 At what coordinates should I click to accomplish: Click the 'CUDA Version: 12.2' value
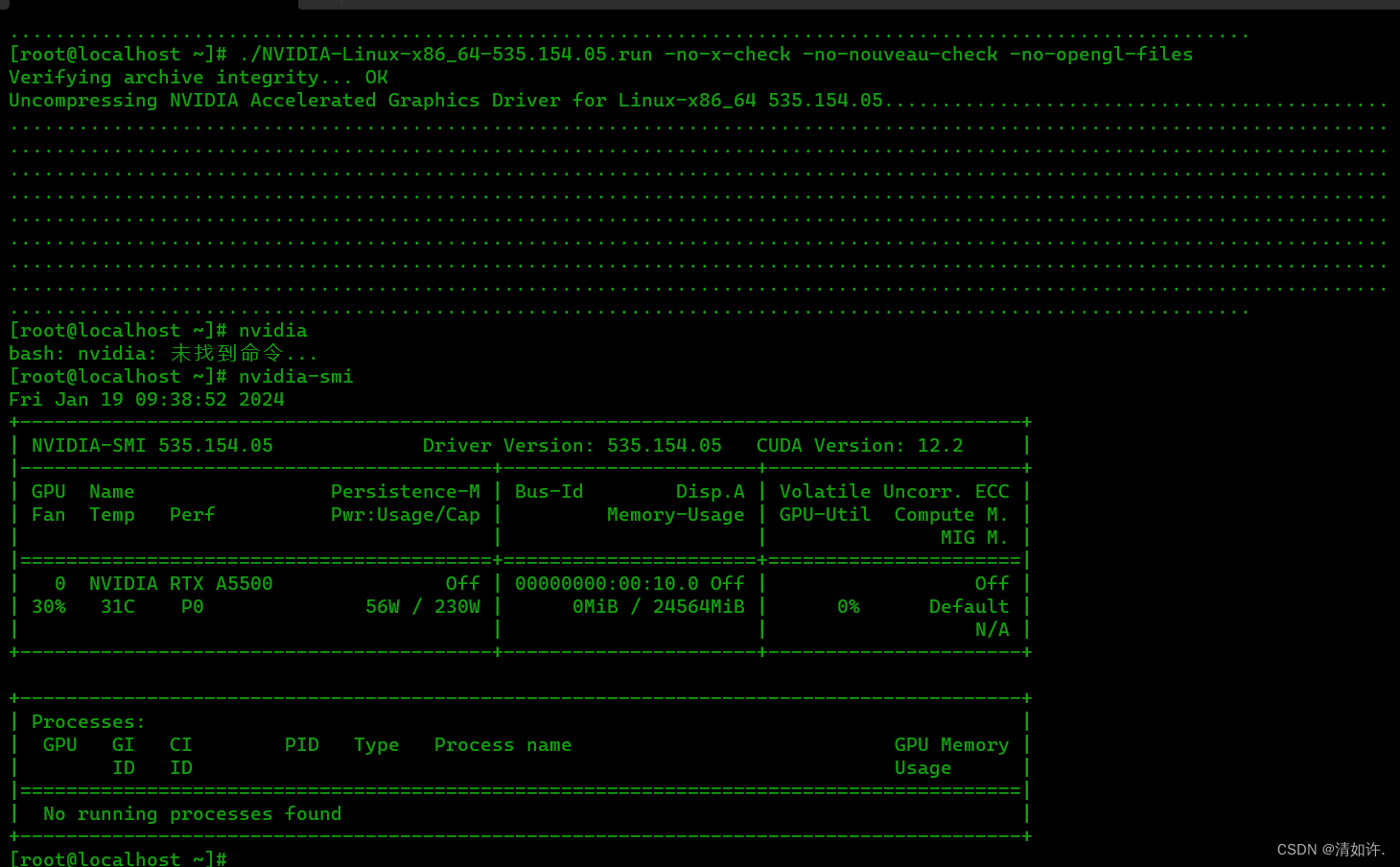(860, 446)
